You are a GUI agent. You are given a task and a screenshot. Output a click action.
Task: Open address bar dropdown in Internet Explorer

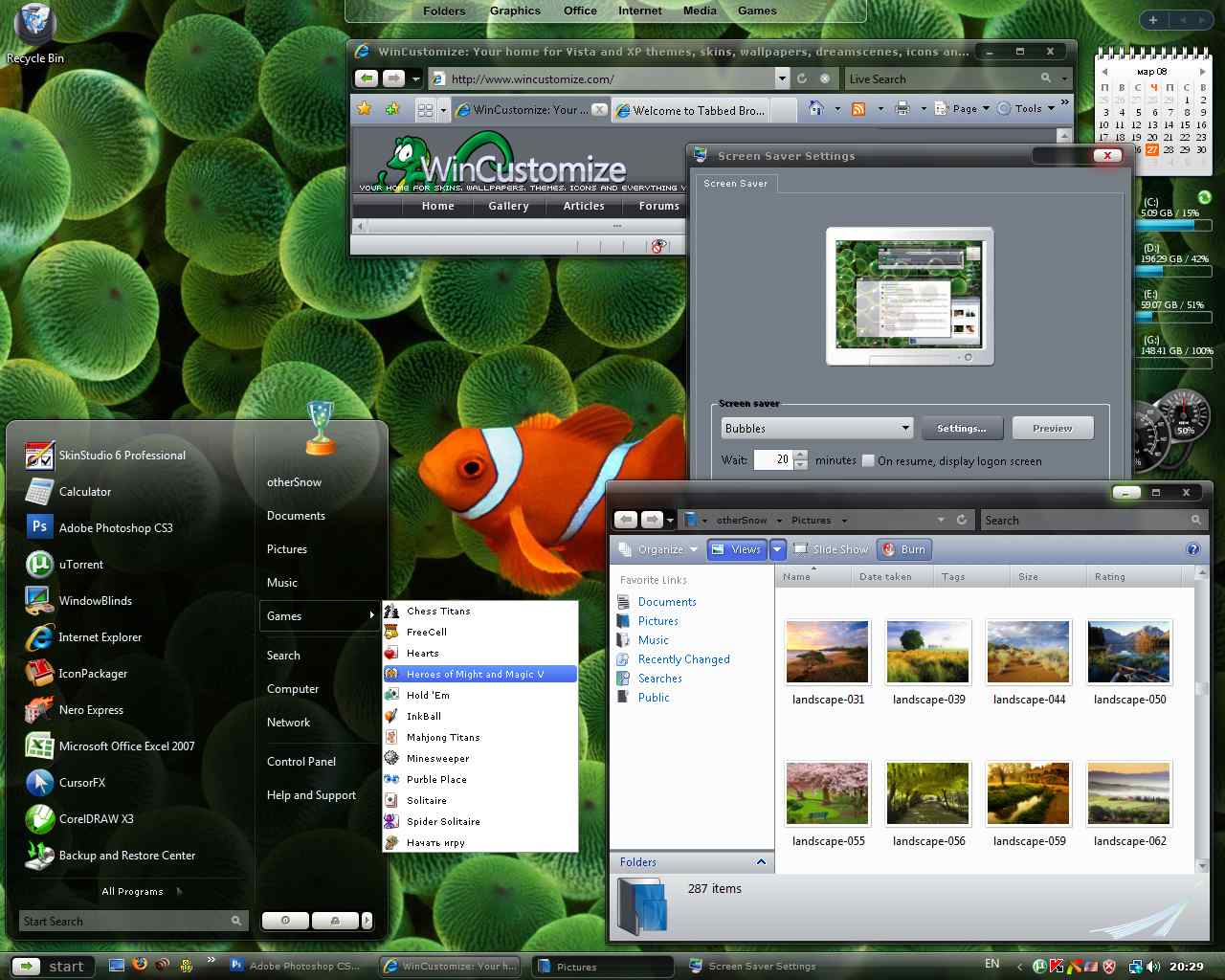(x=782, y=78)
